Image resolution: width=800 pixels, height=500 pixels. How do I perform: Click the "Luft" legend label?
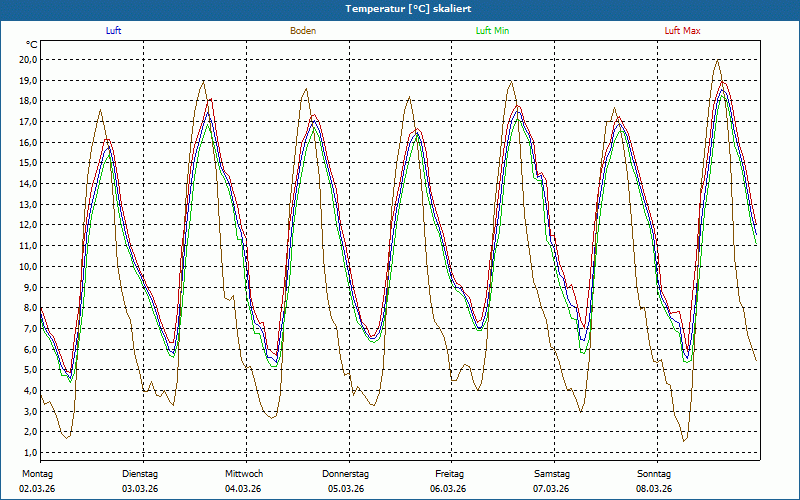pyautogui.click(x=114, y=31)
